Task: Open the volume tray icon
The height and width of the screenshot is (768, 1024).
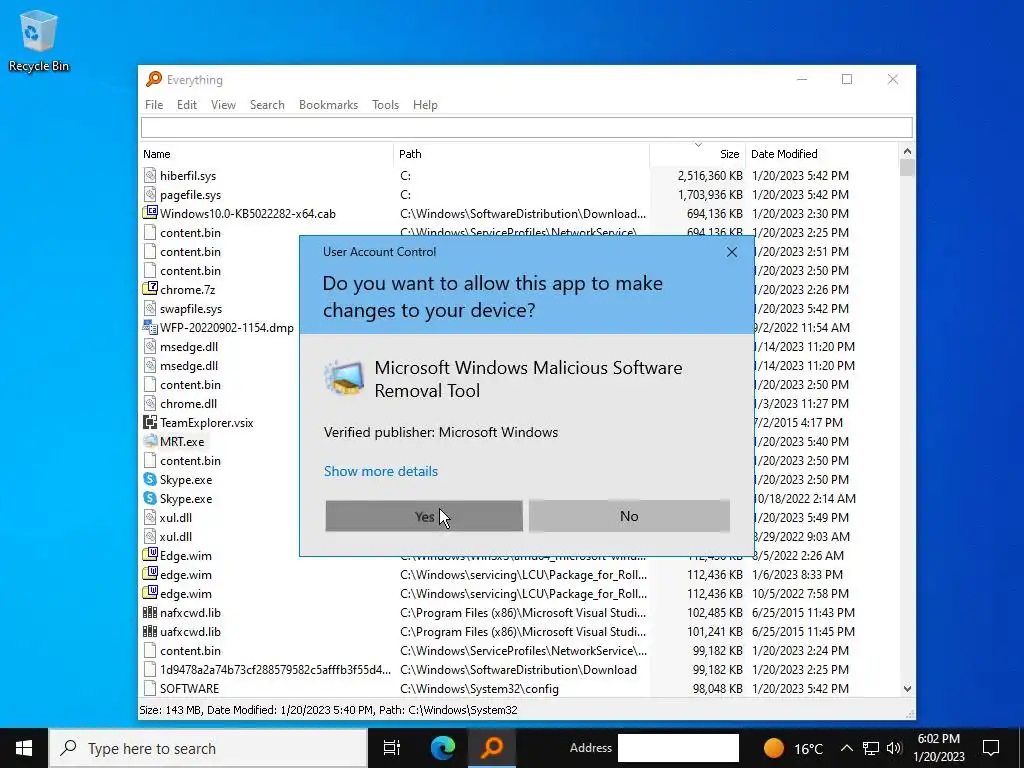Action: [894, 748]
